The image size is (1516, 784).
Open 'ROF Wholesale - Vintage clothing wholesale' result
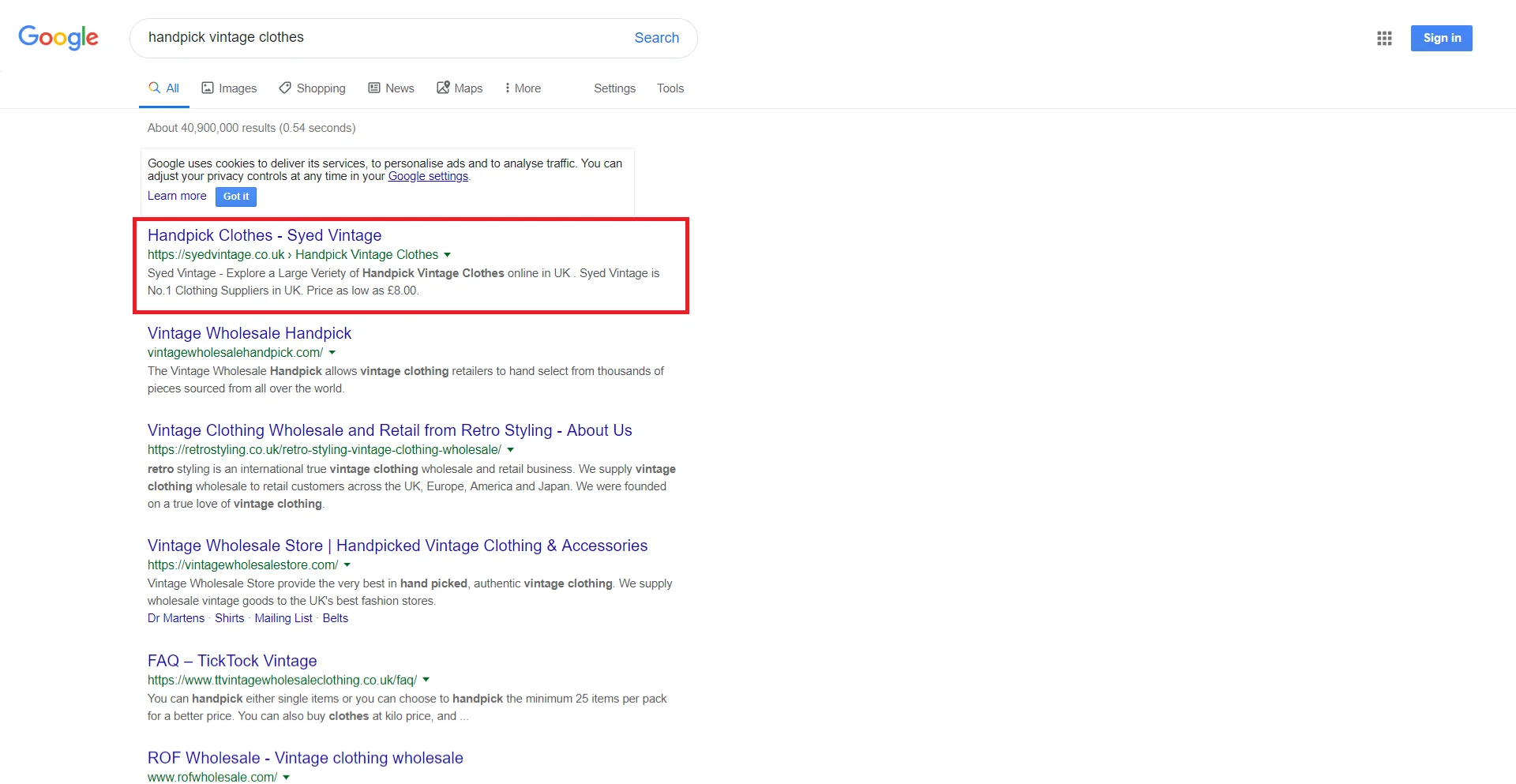tap(306, 758)
